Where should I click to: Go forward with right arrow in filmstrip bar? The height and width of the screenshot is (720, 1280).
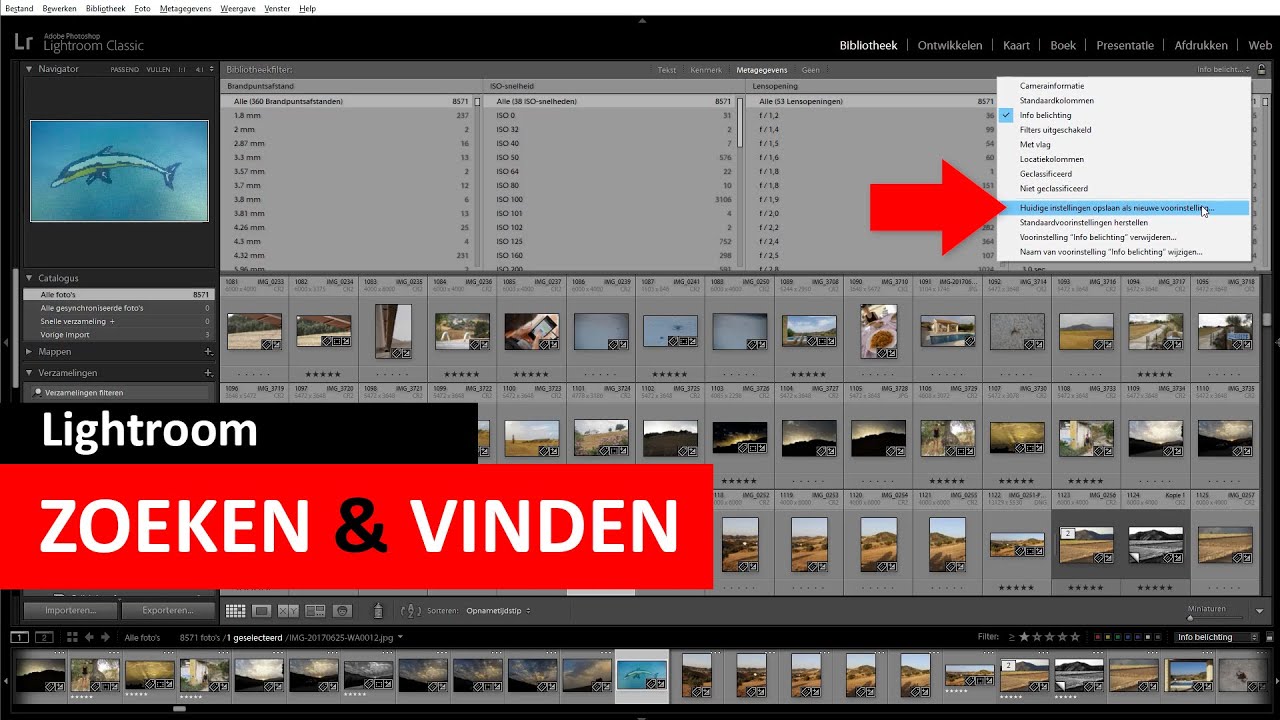coord(105,637)
